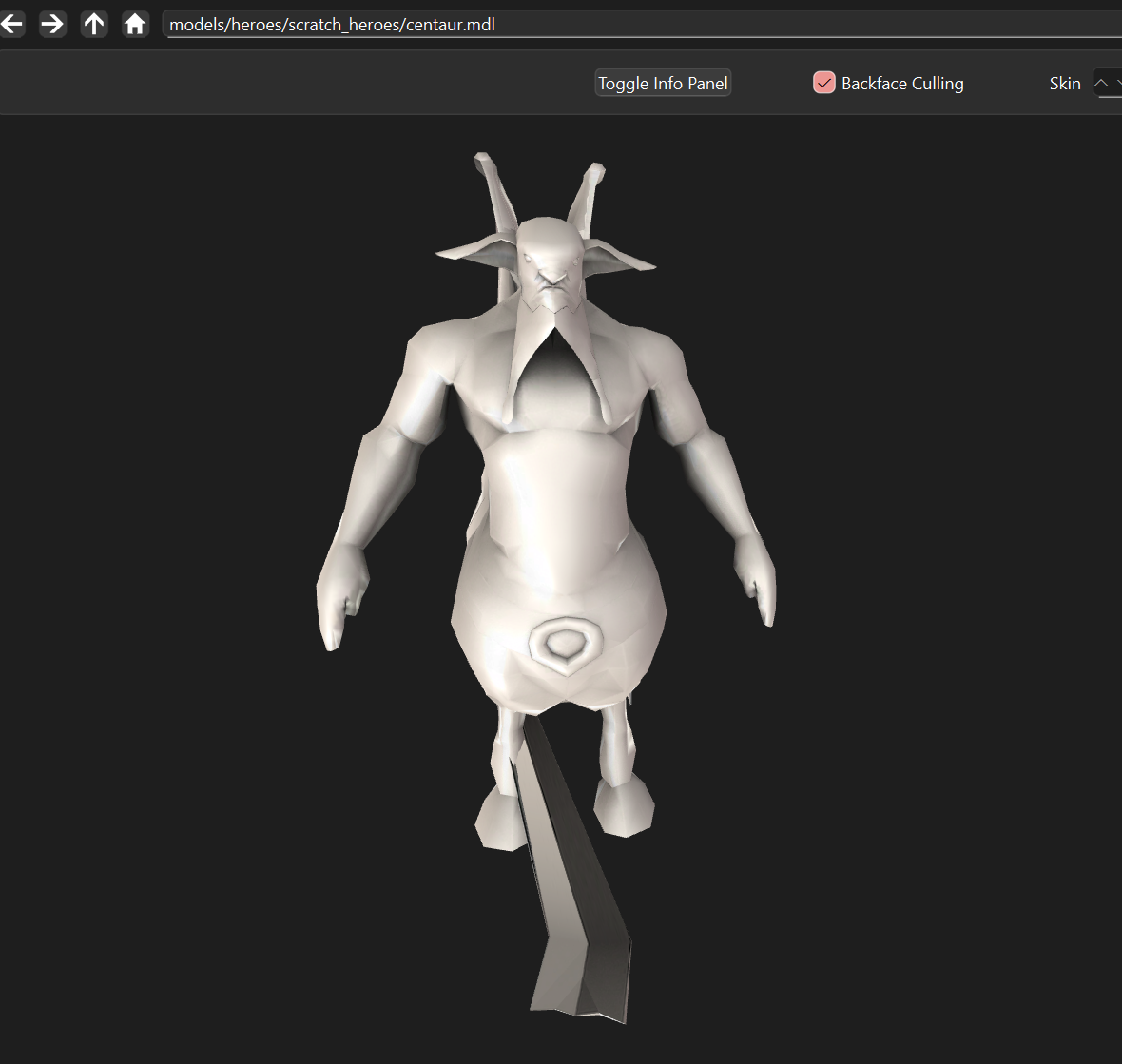This screenshot has width=1122, height=1064.
Task: Click the centaur.mdl path field
Action: (x=643, y=25)
